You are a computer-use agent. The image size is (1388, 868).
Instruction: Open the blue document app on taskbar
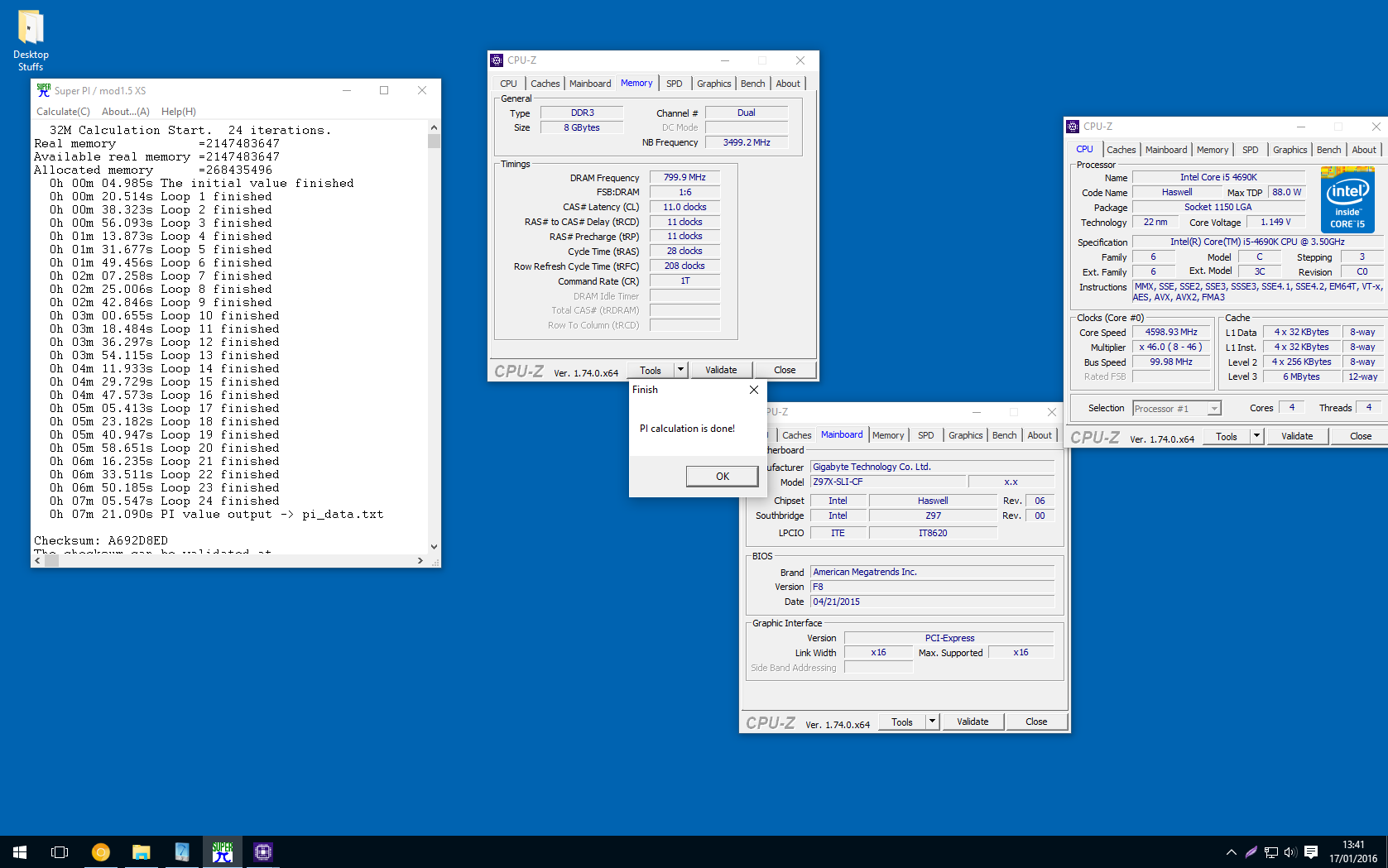click(x=182, y=851)
